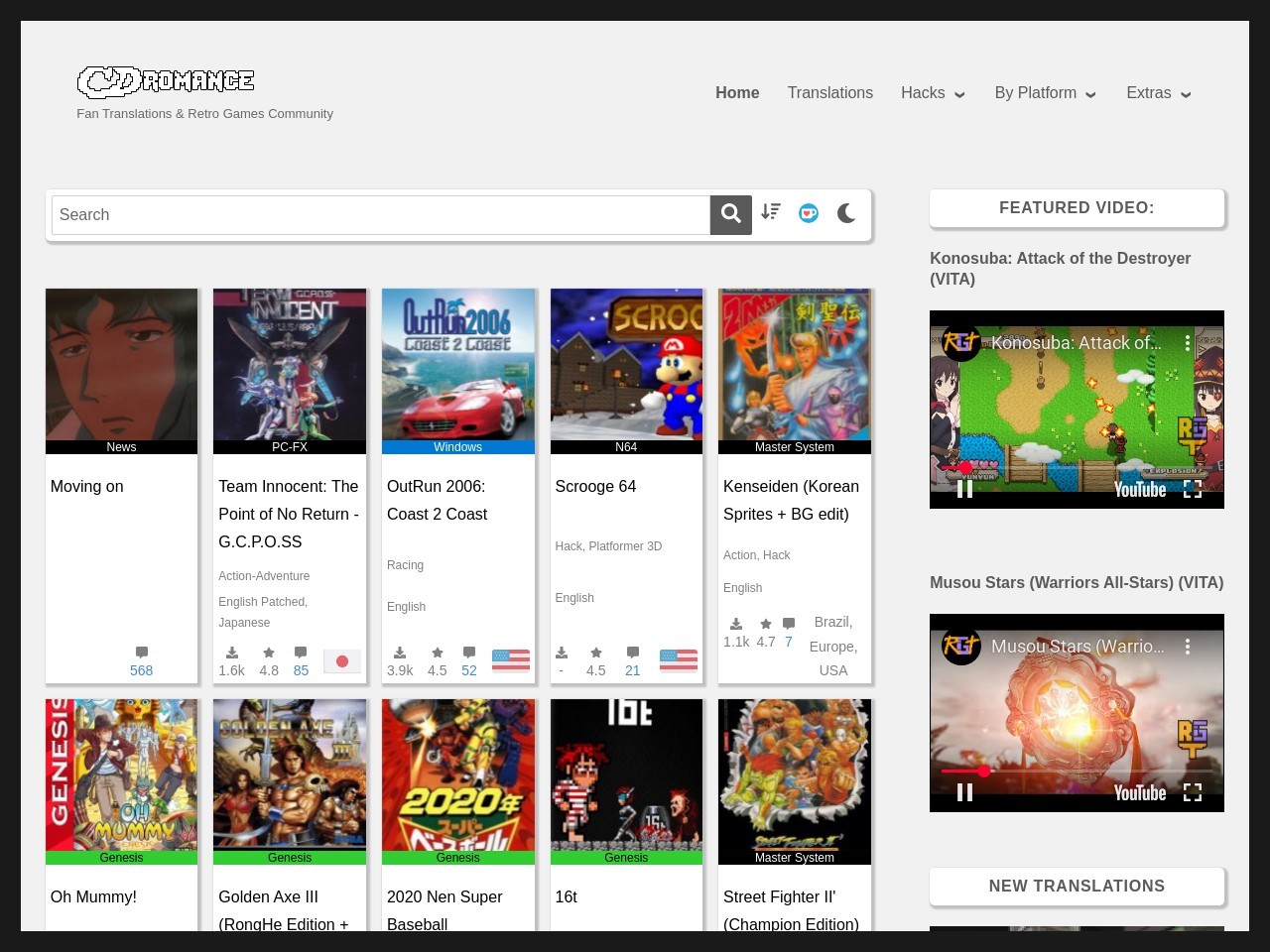Open Musou Stars video on YouTube logo
Viewport: 1270px width, 952px height.
point(1140,792)
